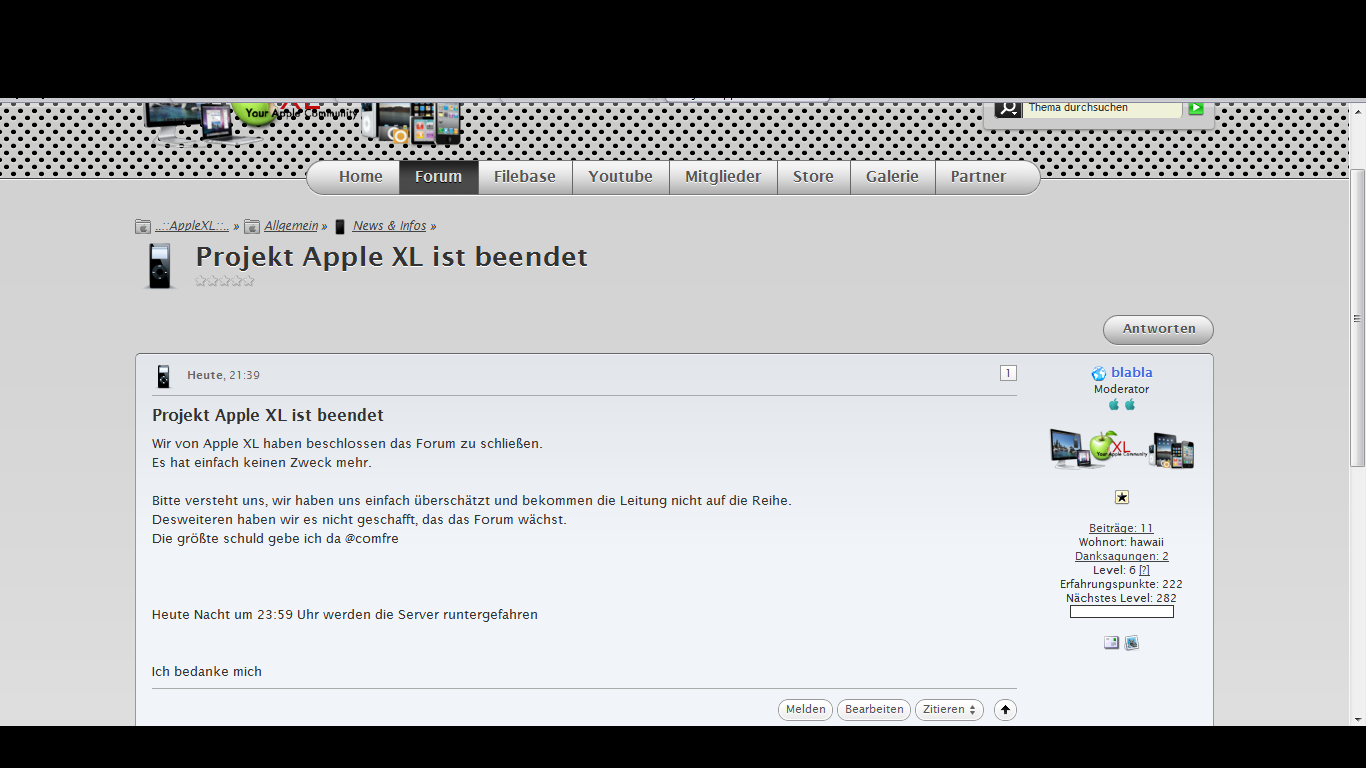Click the Moderator rank label

point(1122,389)
